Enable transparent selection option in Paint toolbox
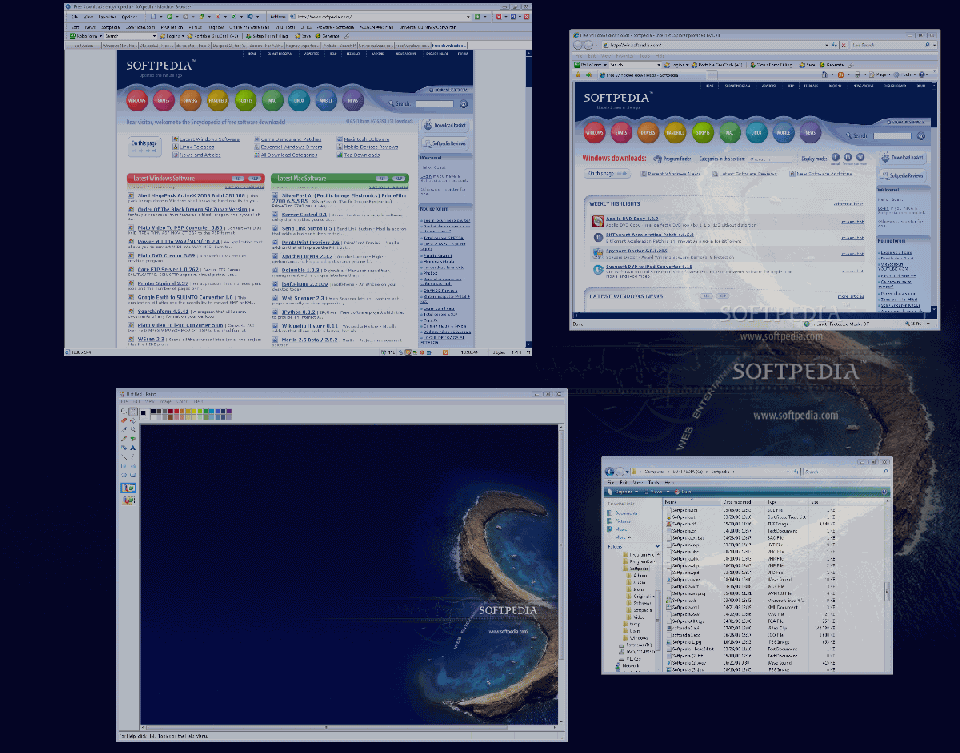The image size is (960, 753). [128, 500]
